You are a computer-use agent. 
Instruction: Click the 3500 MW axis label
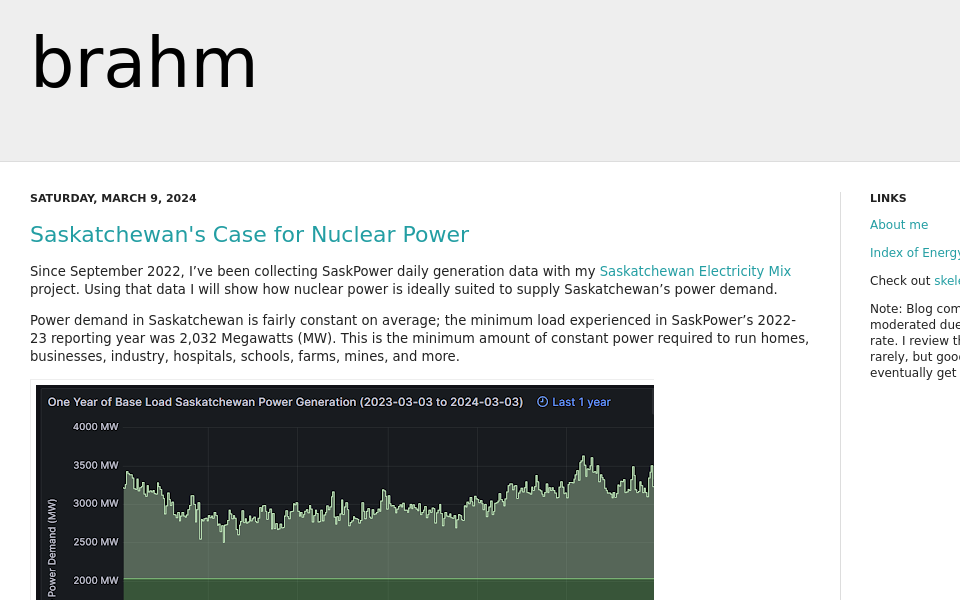(x=95, y=465)
